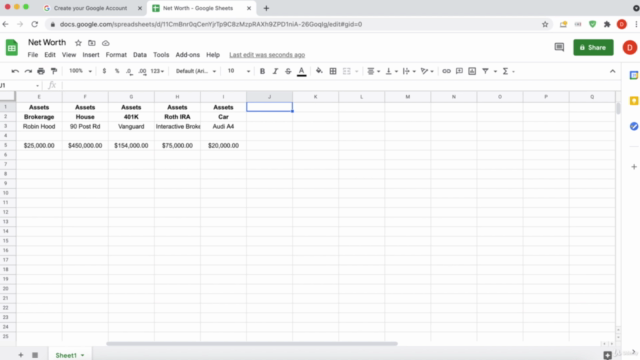The width and height of the screenshot is (640, 360).
Task: Open Tasks in the side panel
Action: click(634, 126)
